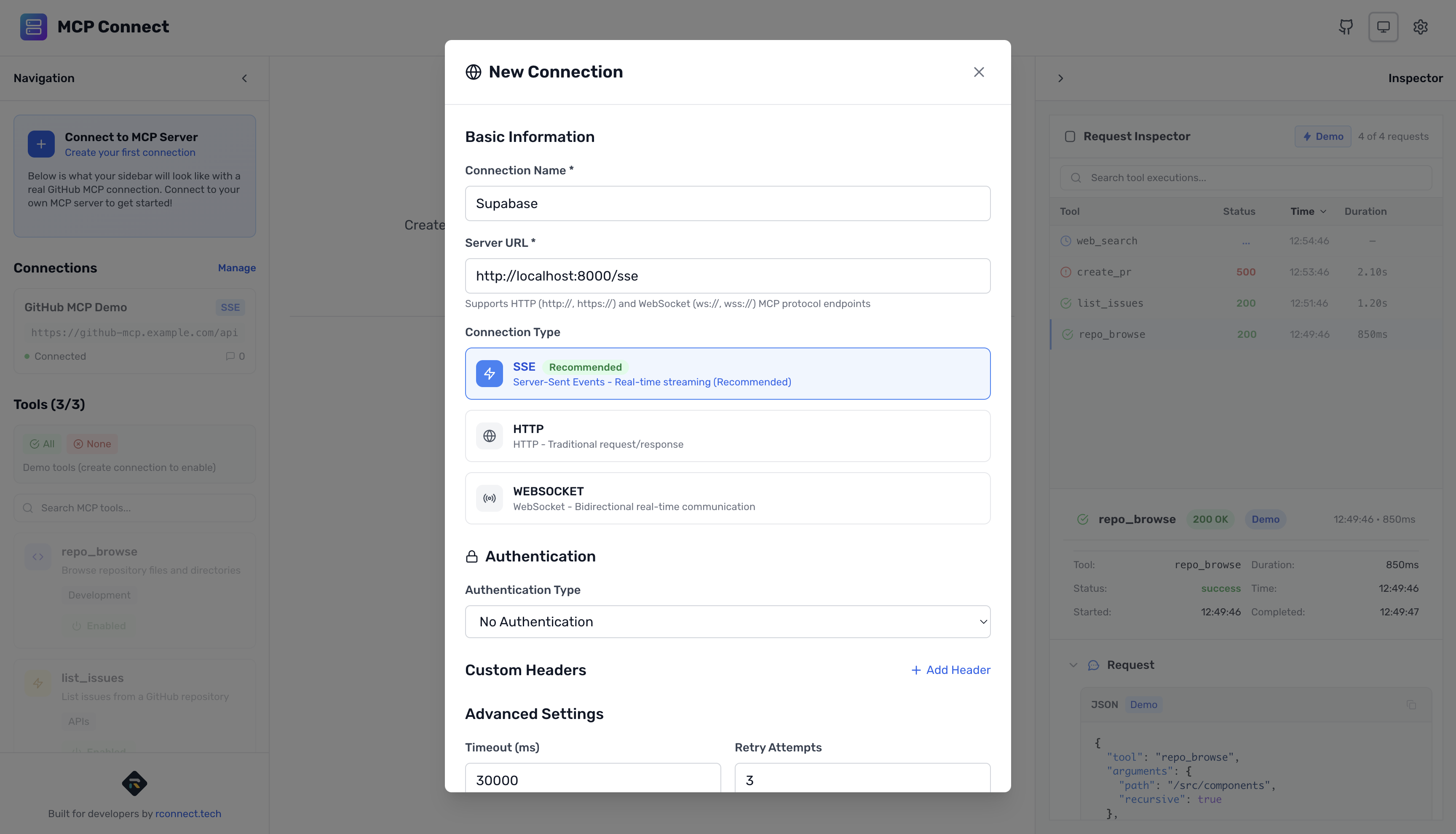Open the No Authentication dropdown

point(728,621)
